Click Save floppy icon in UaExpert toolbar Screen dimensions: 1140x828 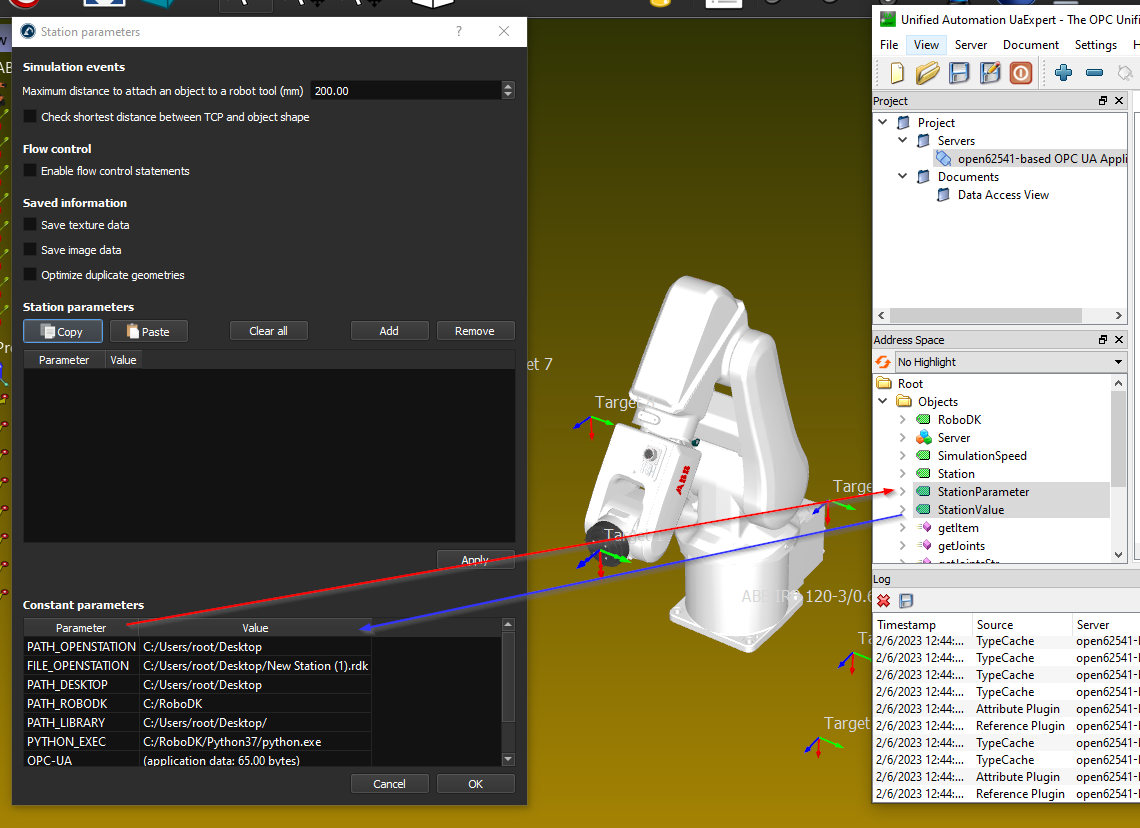[x=959, y=73]
